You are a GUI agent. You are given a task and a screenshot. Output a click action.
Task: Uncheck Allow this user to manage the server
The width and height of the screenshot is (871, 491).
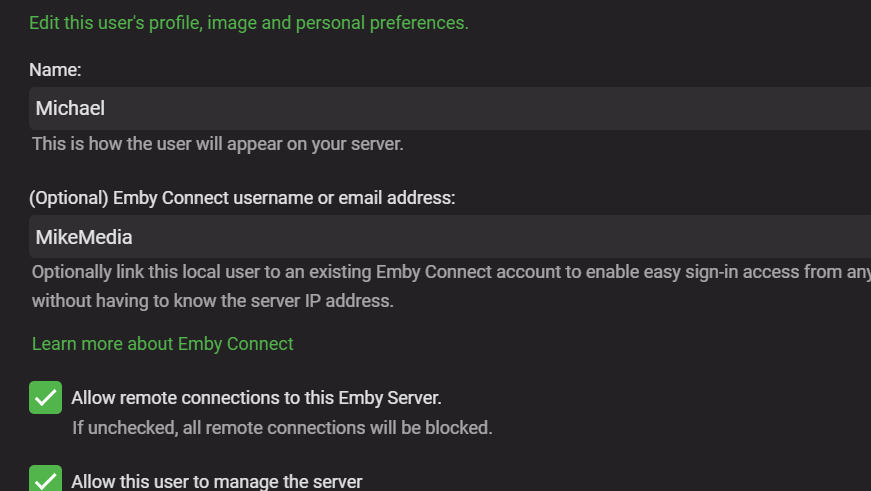(x=46, y=479)
